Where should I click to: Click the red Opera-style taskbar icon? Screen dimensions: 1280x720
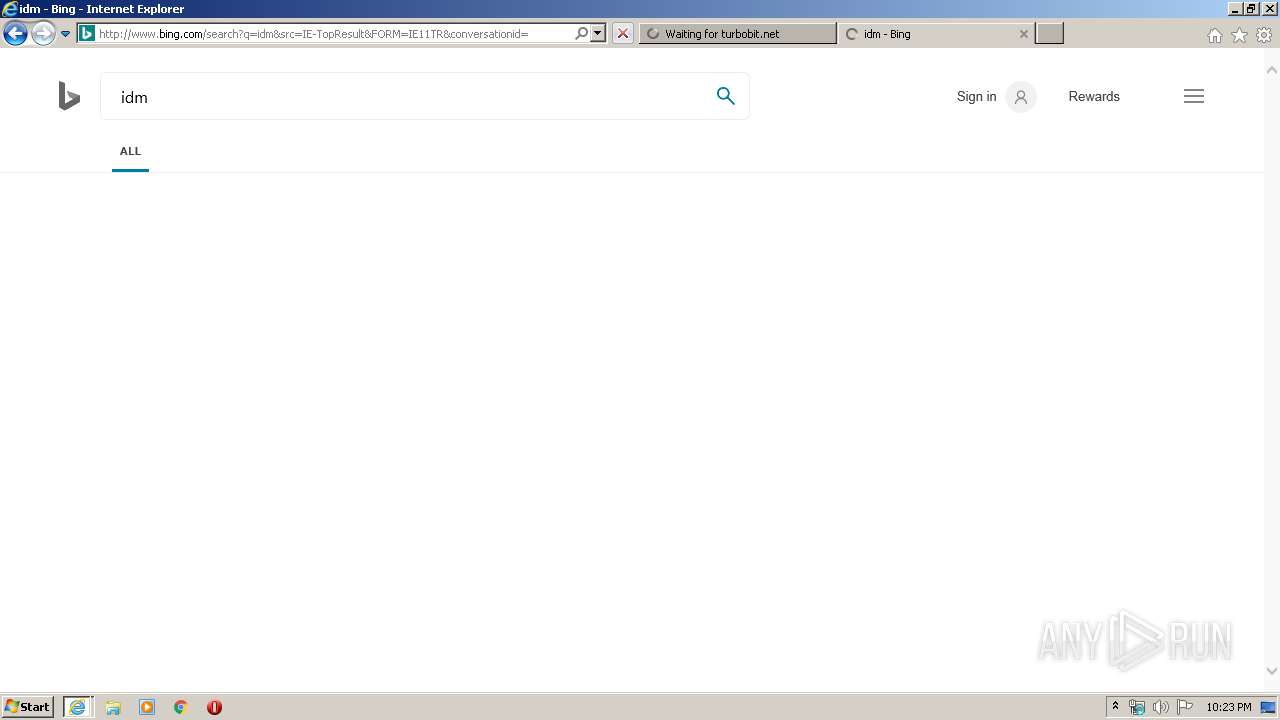(214, 707)
